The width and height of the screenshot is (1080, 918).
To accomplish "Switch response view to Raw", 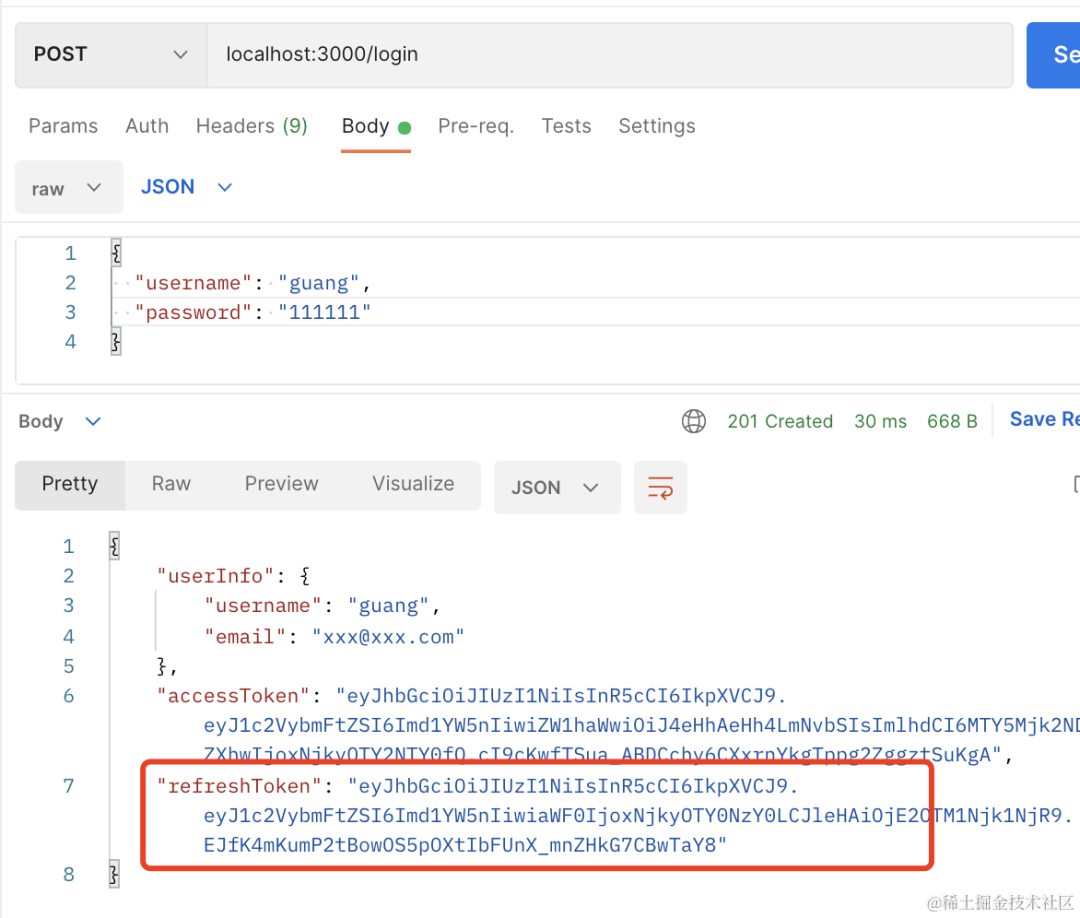I will click(171, 484).
